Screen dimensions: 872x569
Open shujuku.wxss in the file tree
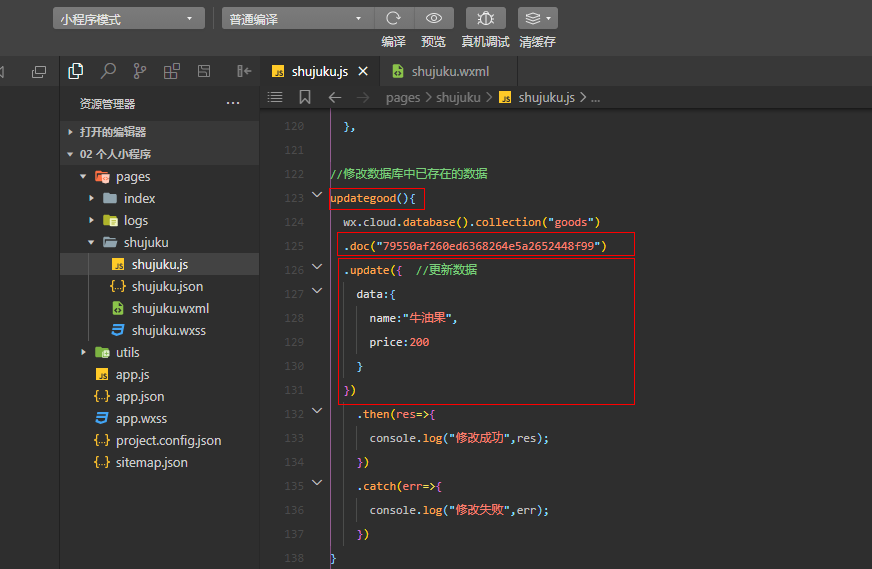(159, 330)
